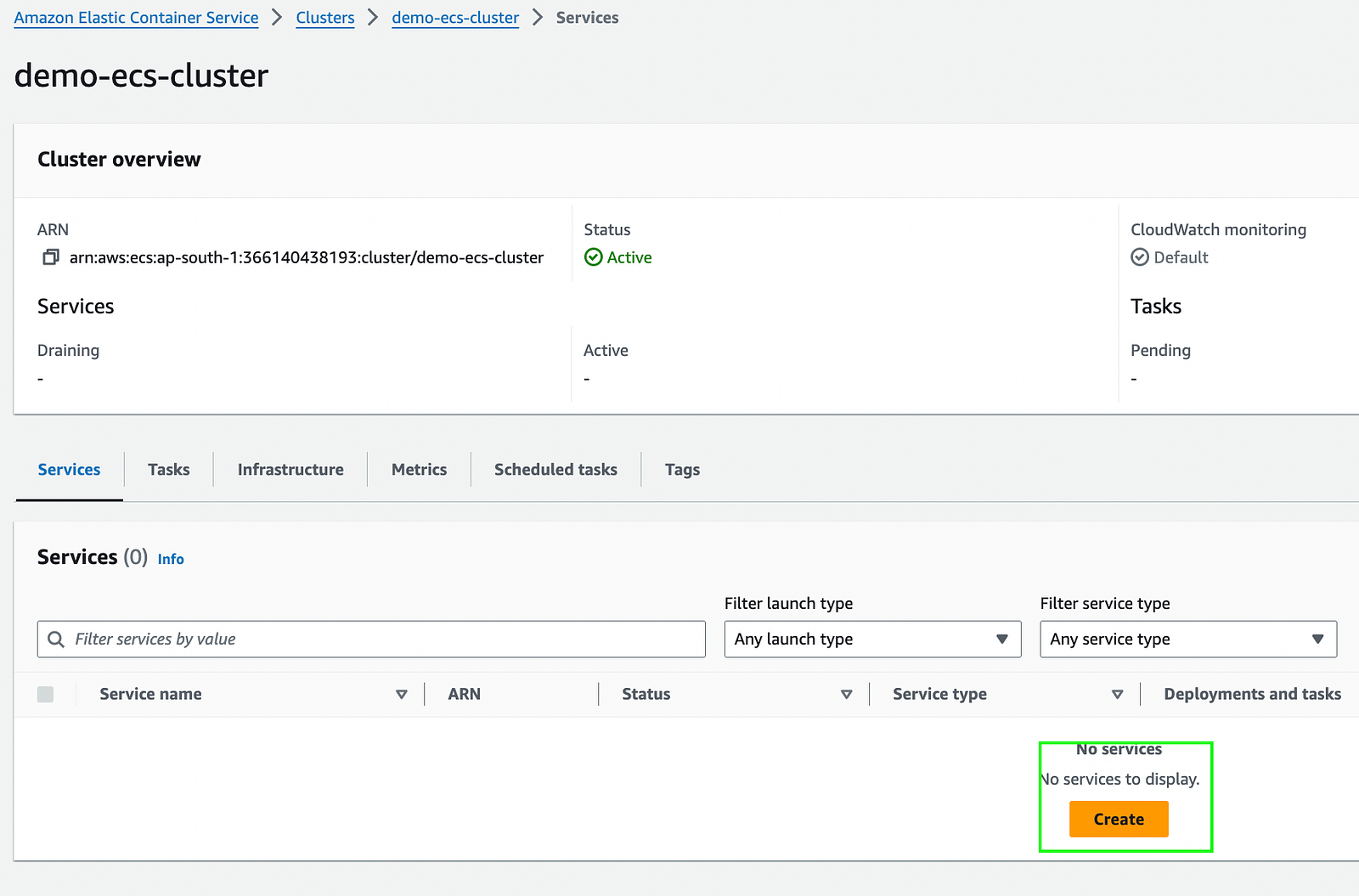Click the green Active status text

pos(629,257)
